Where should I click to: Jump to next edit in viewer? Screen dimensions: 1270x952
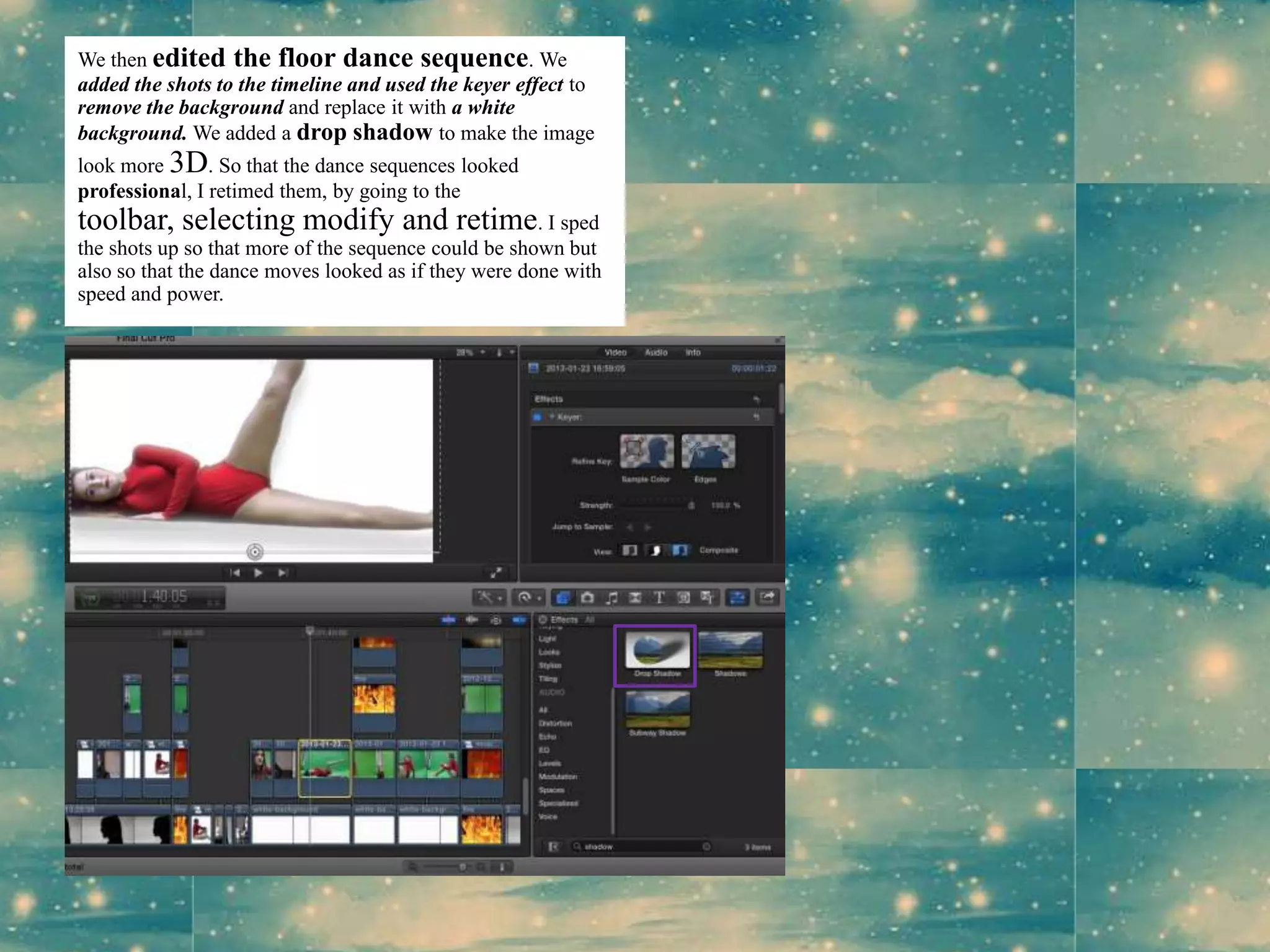click(283, 573)
